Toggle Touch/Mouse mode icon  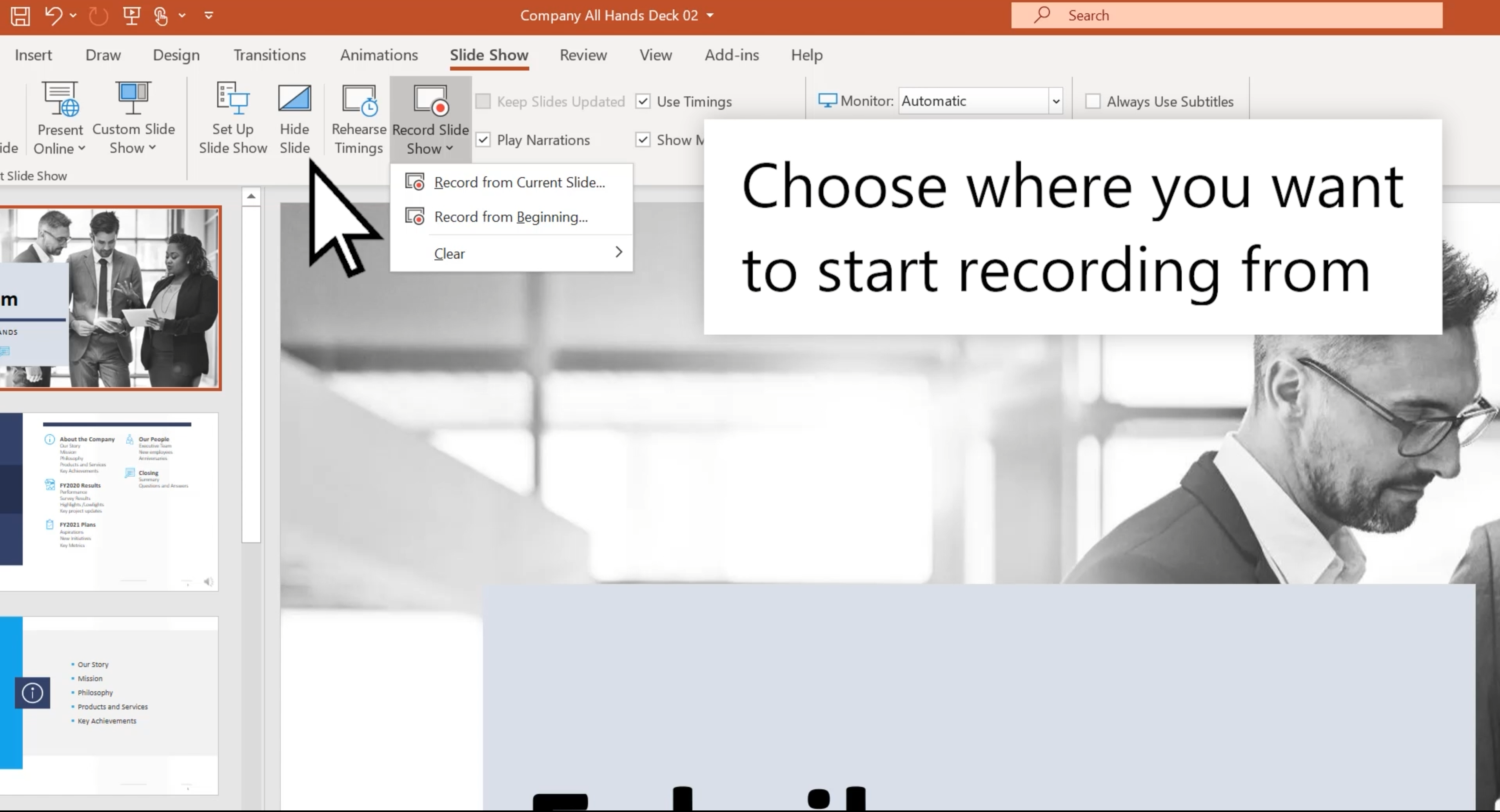point(161,16)
